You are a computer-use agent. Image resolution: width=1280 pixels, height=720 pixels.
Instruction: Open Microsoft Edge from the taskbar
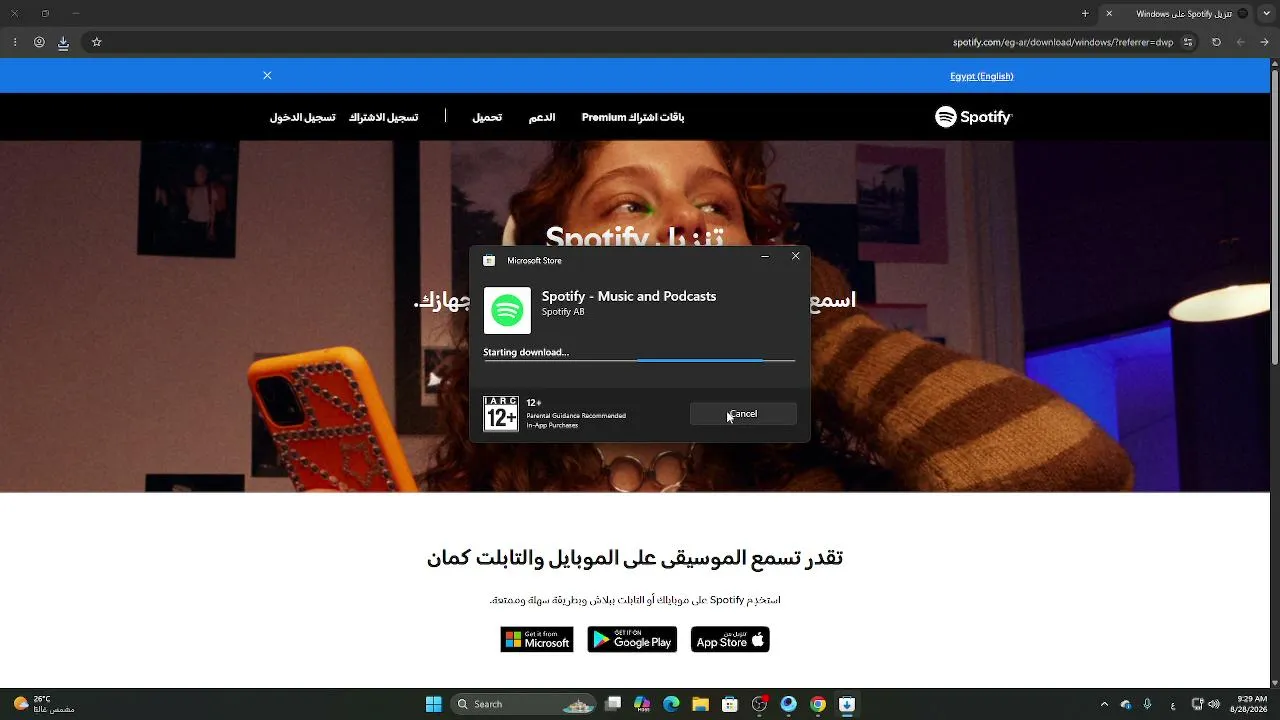(x=671, y=704)
